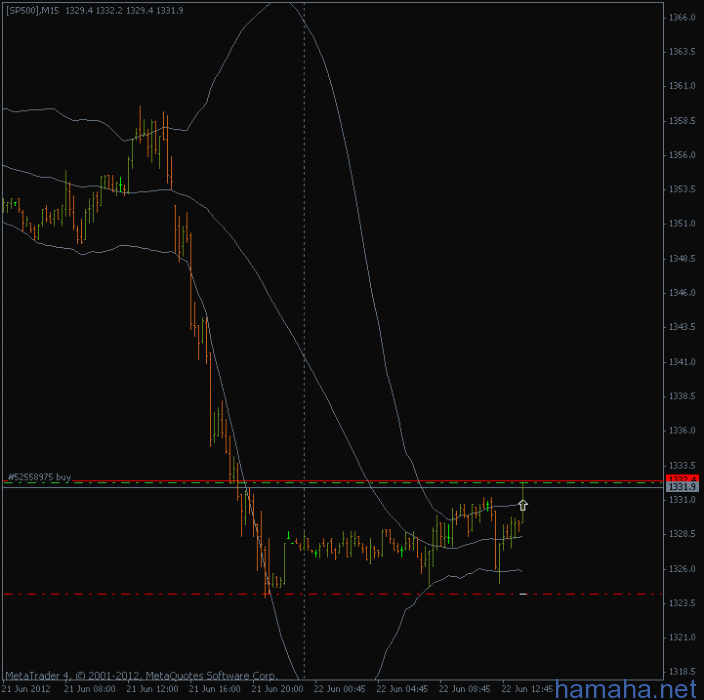Image resolution: width=704 pixels, height=700 pixels.
Task: Click the 1358.5 price axis label
Action: tap(682, 121)
